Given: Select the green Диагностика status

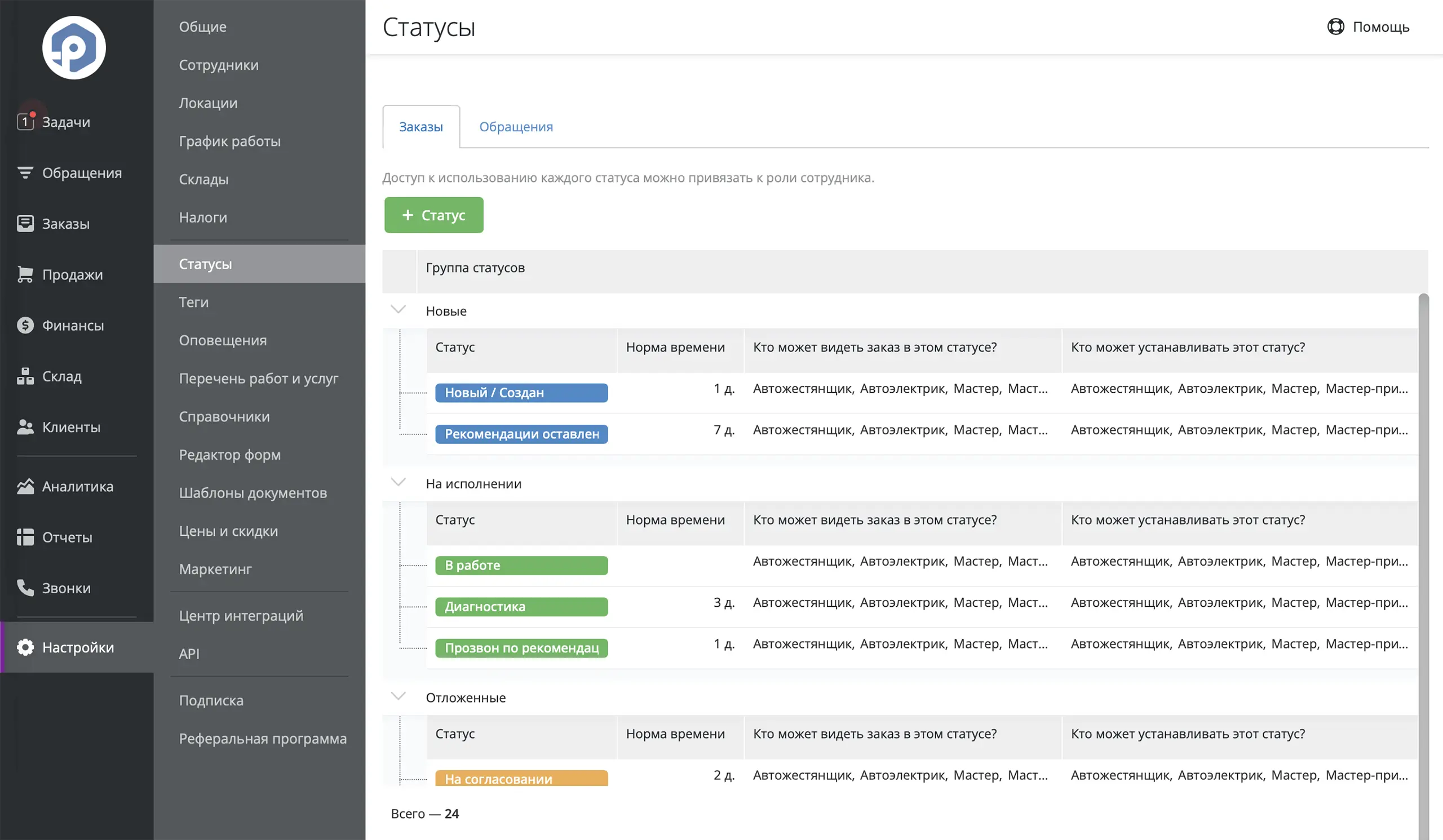Looking at the screenshot, I should 521,607.
